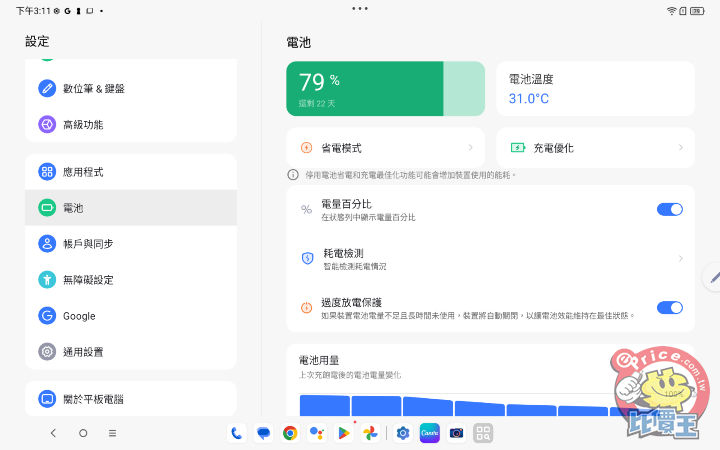This screenshot has width=720, height=450.
Task: Tap the 電量百分比 label text
Action: [346, 204]
